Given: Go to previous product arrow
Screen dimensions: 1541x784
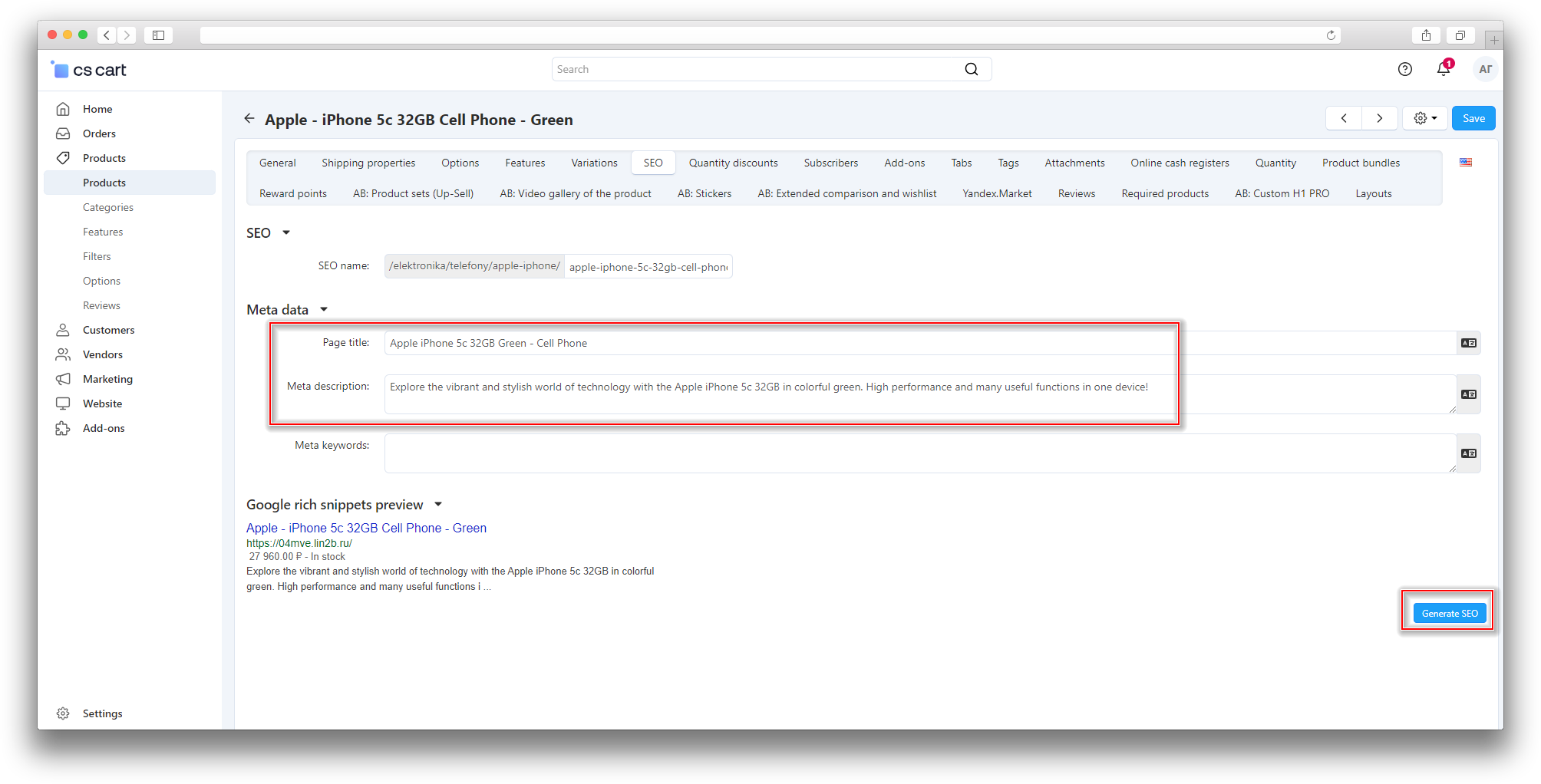Looking at the screenshot, I should coord(1344,118).
